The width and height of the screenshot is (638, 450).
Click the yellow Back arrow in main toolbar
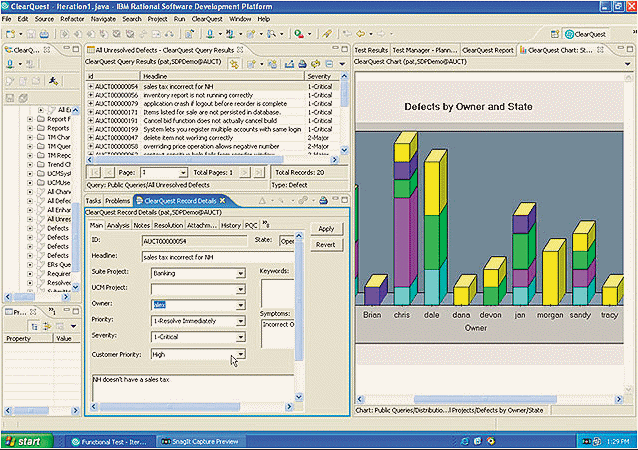pos(360,34)
